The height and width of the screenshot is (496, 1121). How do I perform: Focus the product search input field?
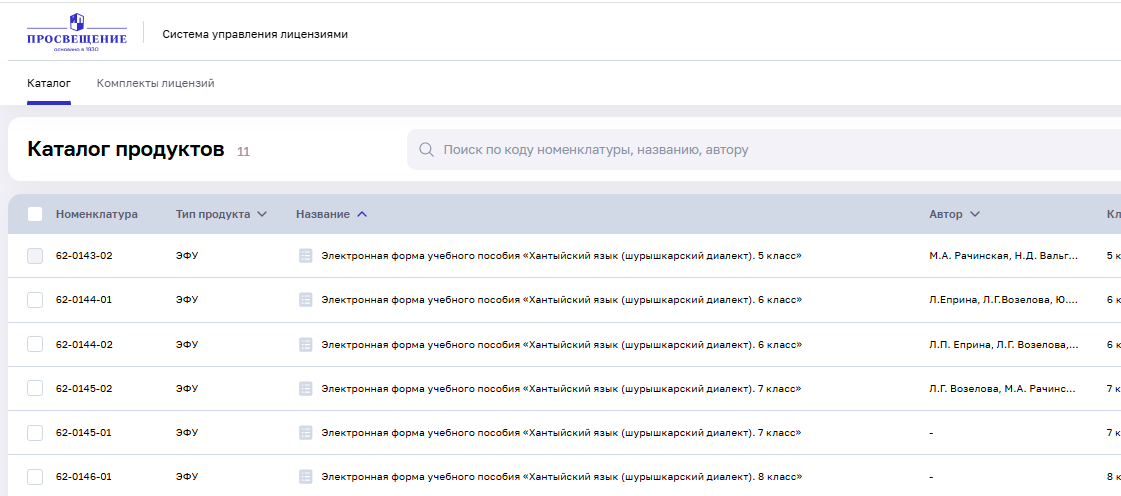tap(760, 150)
